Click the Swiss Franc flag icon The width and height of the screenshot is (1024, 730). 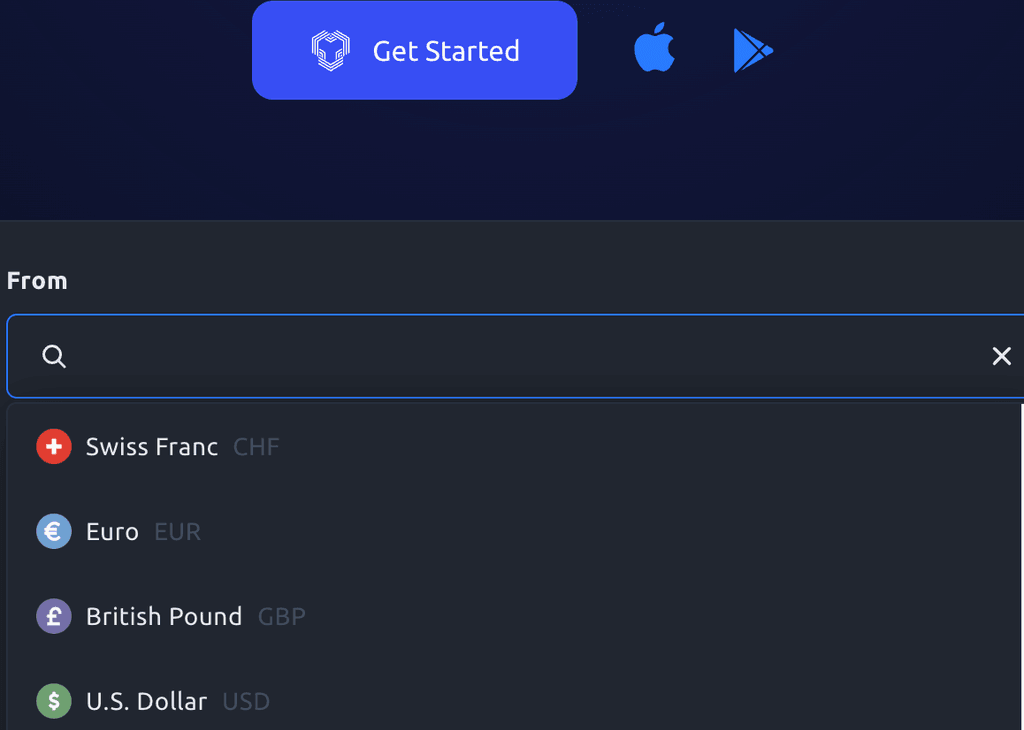(x=53, y=446)
